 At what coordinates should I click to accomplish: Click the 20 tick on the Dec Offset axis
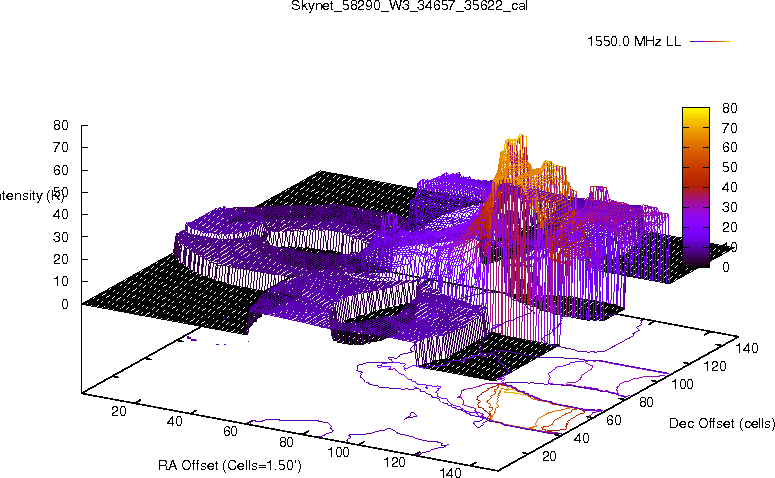tap(550, 456)
